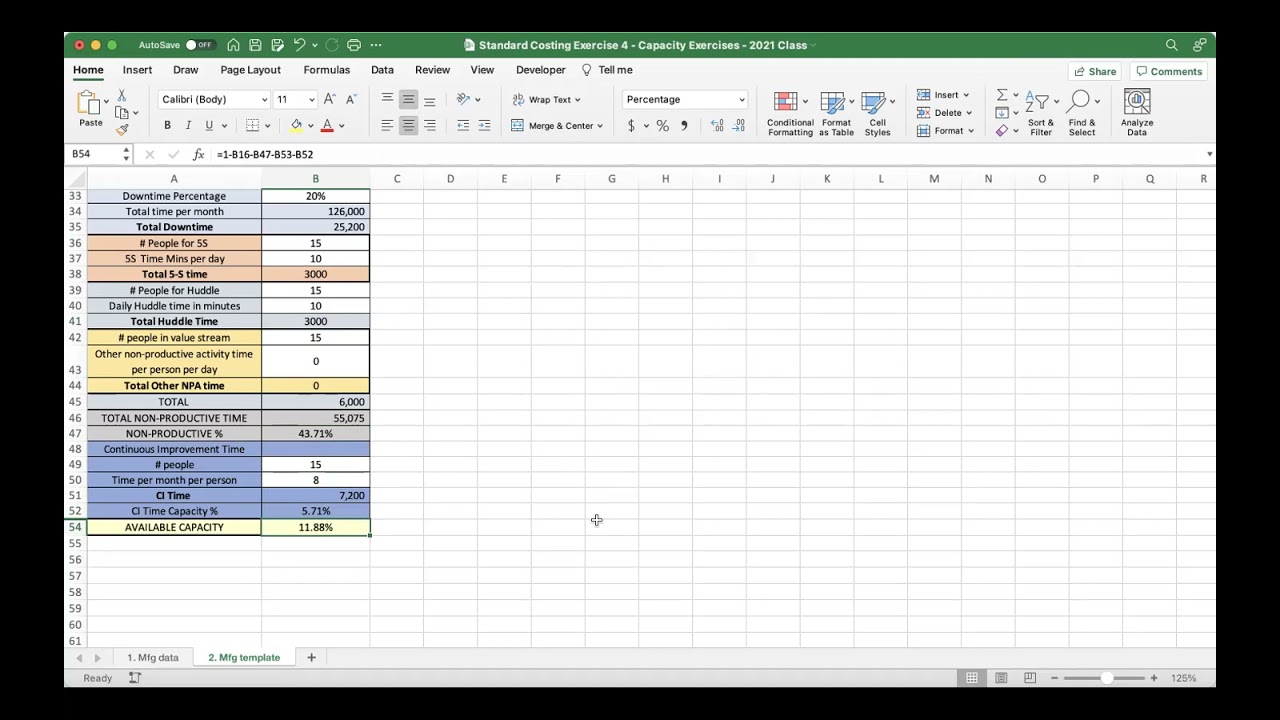Open the Merge & Center dropdown arrow
The height and width of the screenshot is (720, 1280).
tap(600, 126)
